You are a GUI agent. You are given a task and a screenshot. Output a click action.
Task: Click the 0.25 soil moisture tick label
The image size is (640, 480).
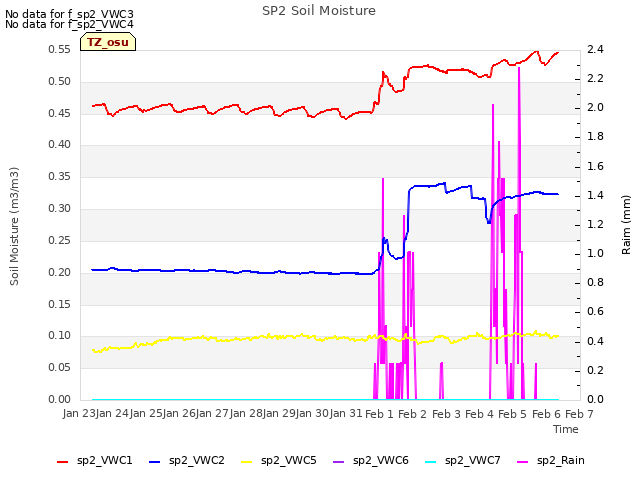[x=60, y=240]
